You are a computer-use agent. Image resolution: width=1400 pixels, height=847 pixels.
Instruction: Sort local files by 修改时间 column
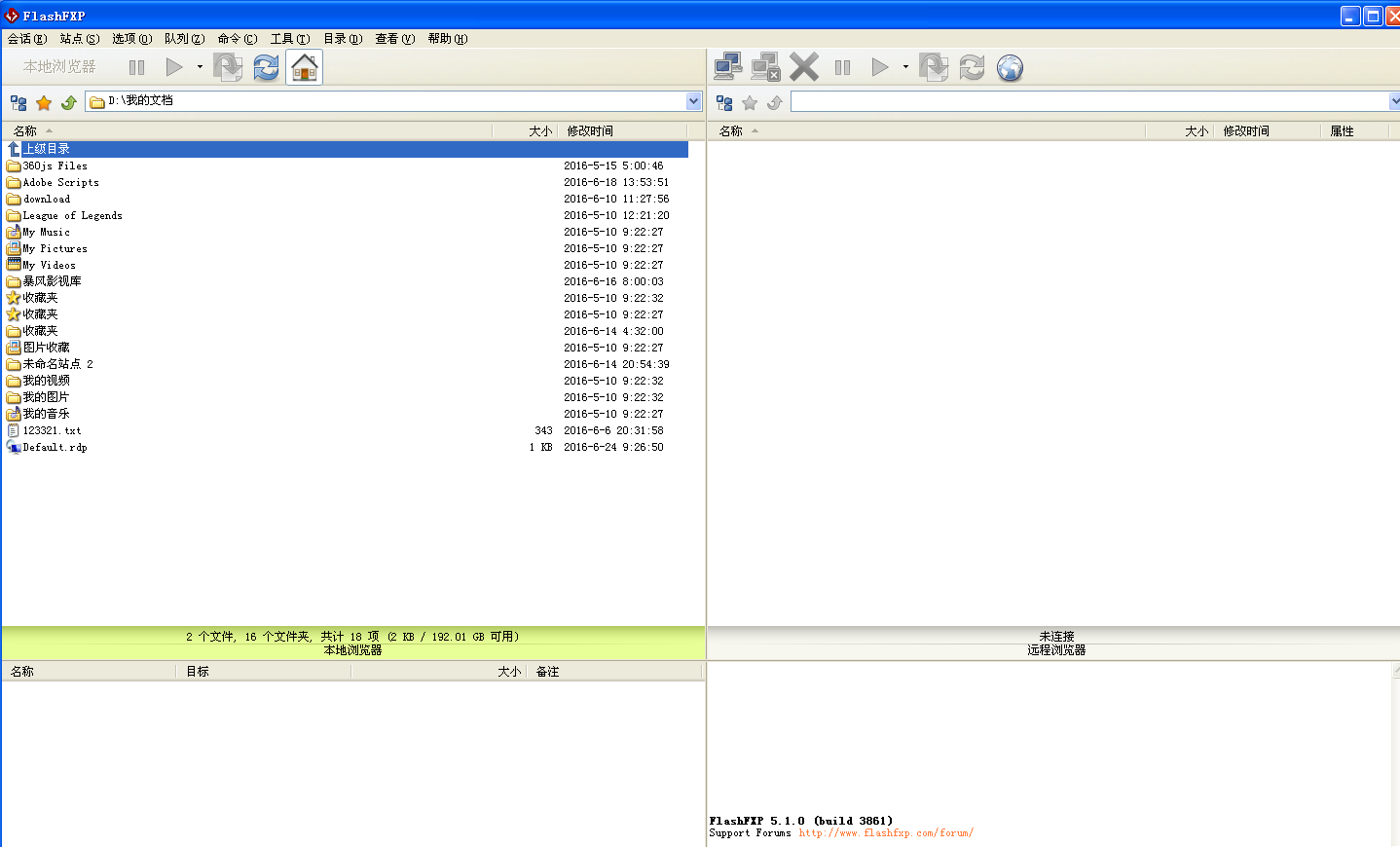pyautogui.click(x=592, y=130)
